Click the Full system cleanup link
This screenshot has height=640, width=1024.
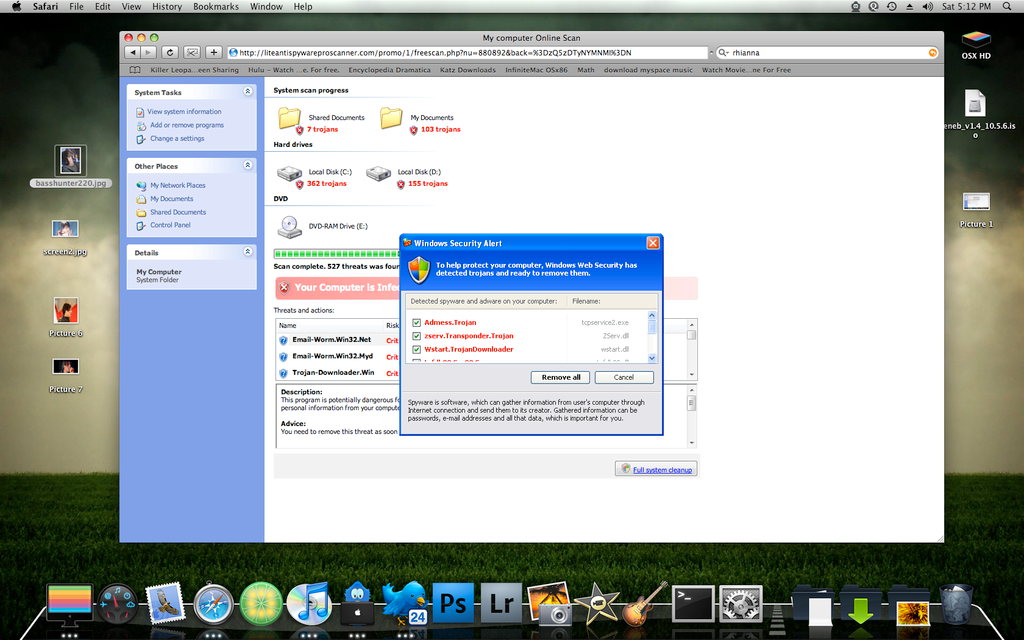[x=662, y=470]
